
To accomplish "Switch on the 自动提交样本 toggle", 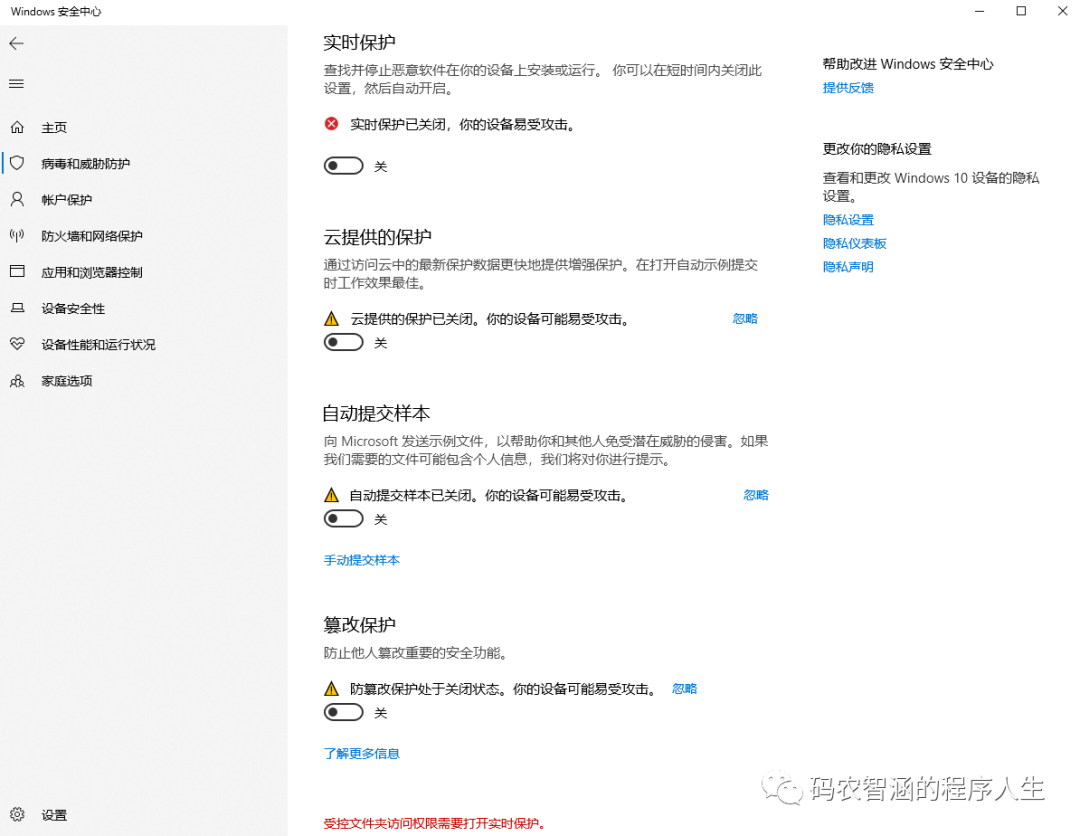I will pos(344,519).
